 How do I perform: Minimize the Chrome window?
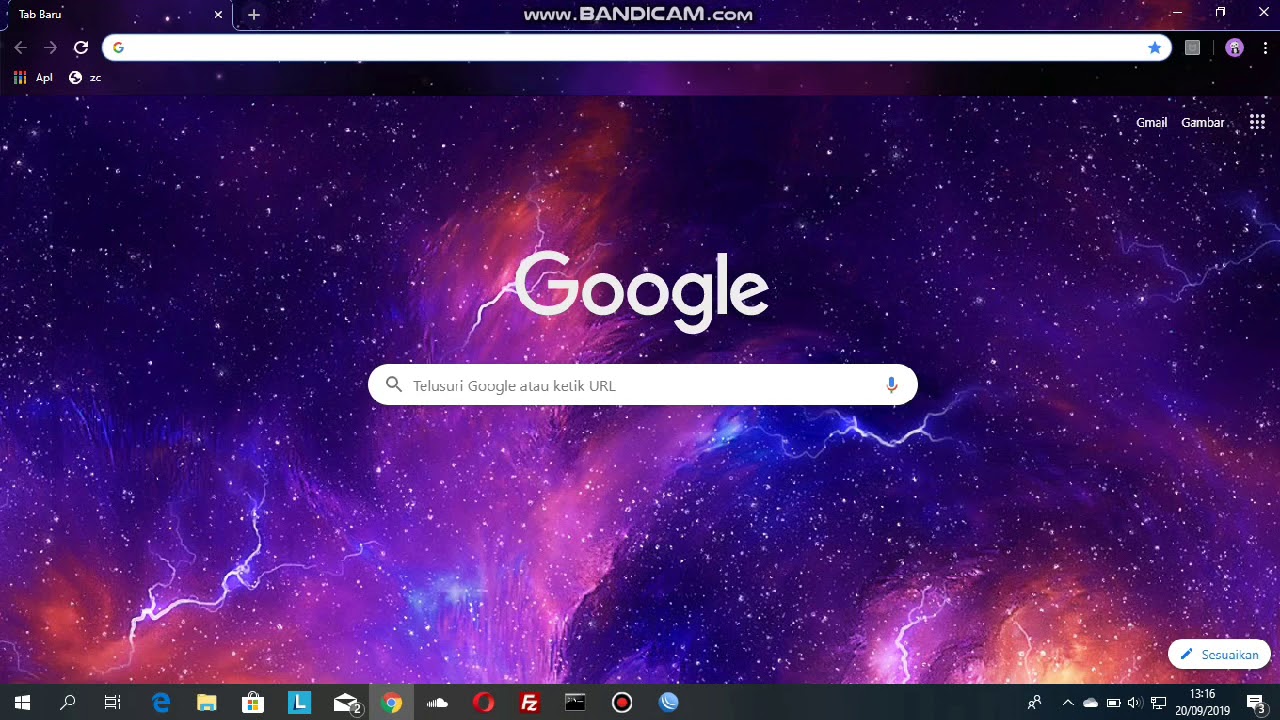(1177, 13)
